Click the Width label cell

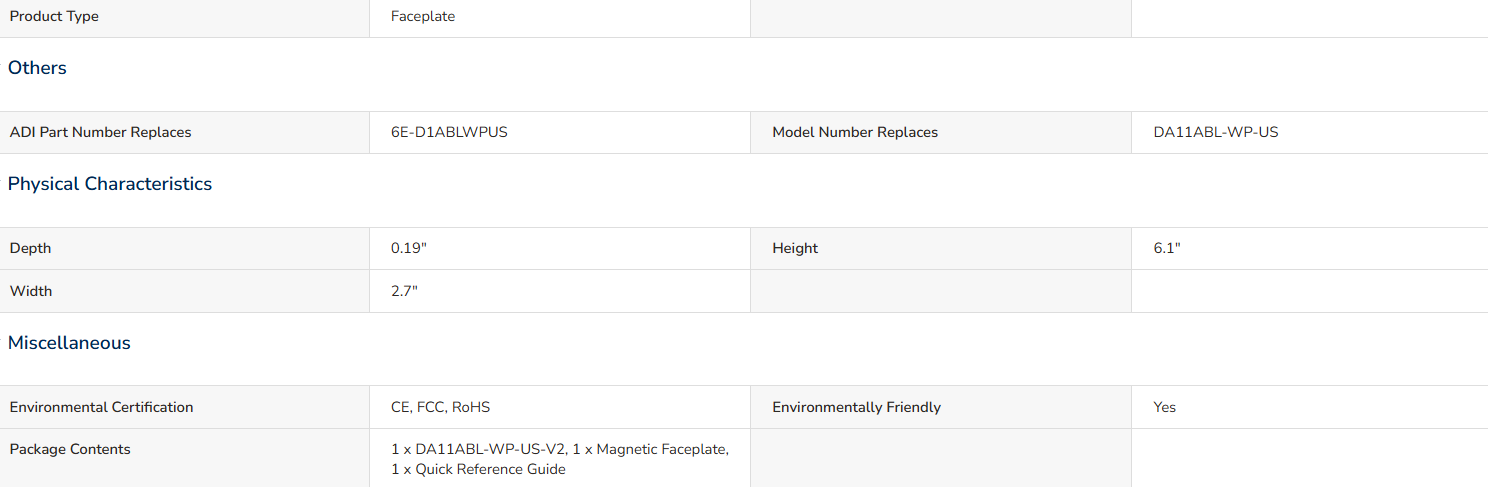185,291
